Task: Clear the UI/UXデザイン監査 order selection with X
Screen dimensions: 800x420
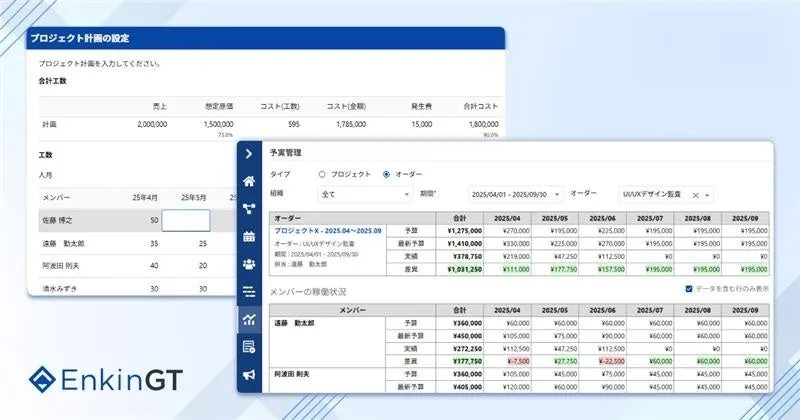Action: [695, 195]
